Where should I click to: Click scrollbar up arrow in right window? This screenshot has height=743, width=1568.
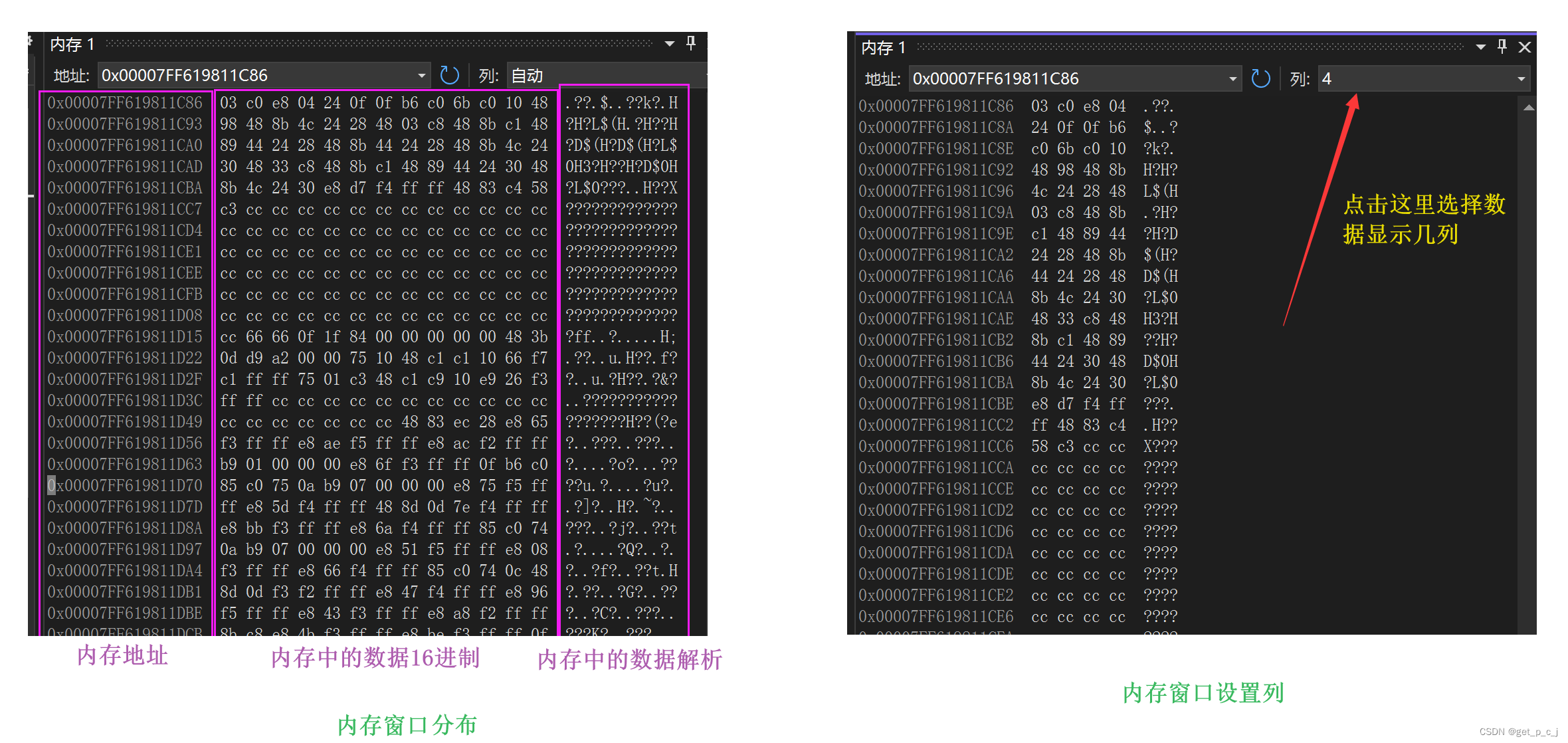click(1529, 108)
